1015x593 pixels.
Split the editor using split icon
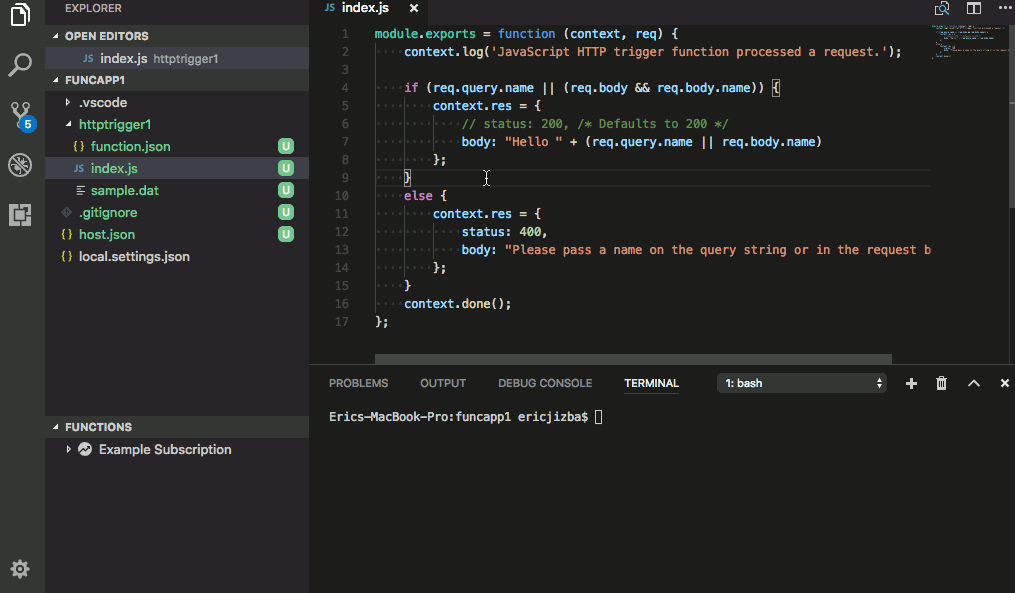coord(974,8)
